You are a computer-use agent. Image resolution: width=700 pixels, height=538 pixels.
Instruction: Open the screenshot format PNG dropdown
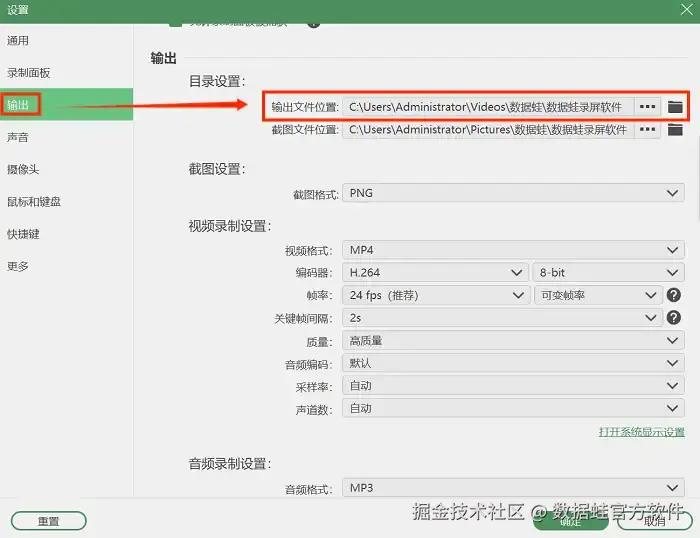[513, 193]
